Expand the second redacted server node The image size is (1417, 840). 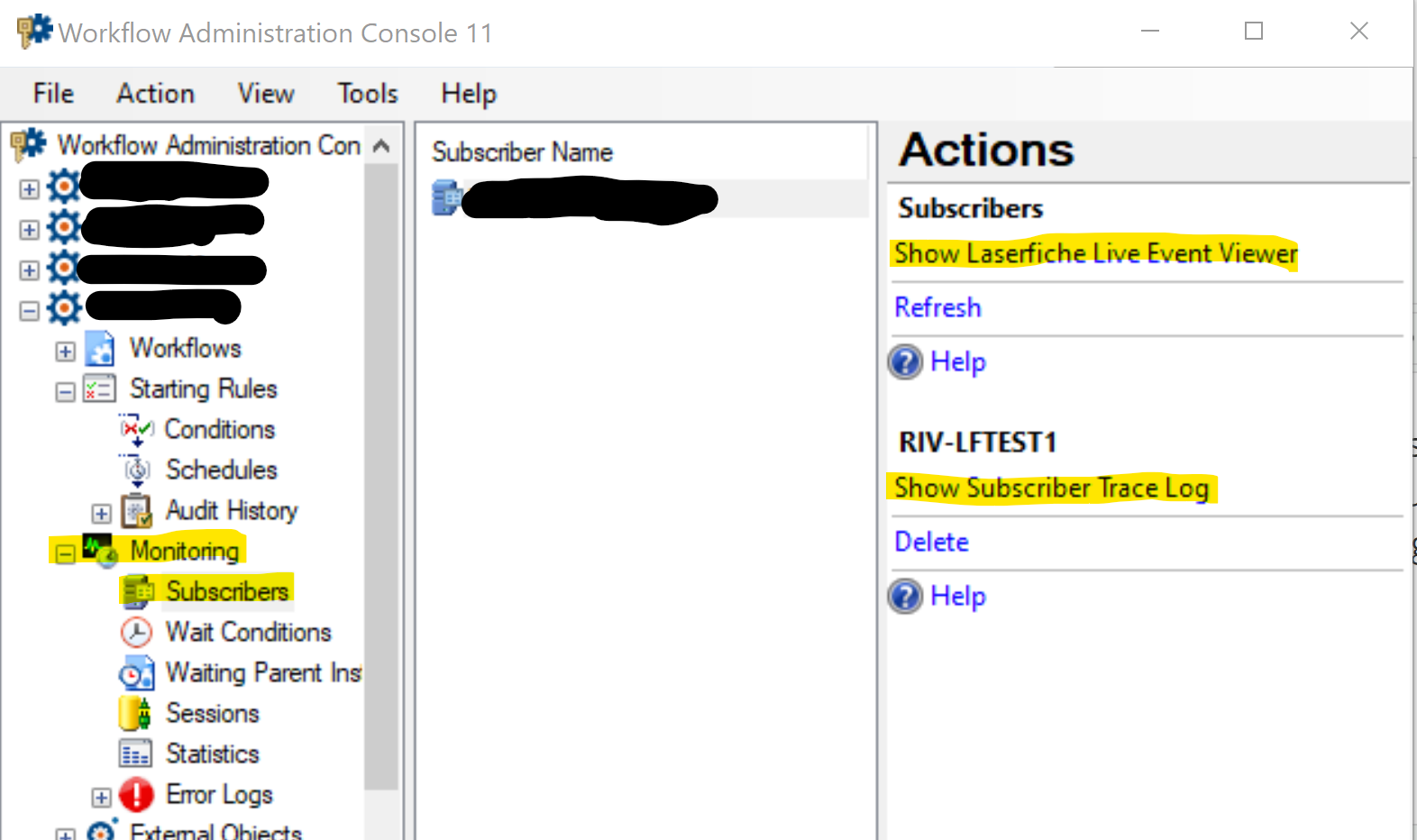29,230
